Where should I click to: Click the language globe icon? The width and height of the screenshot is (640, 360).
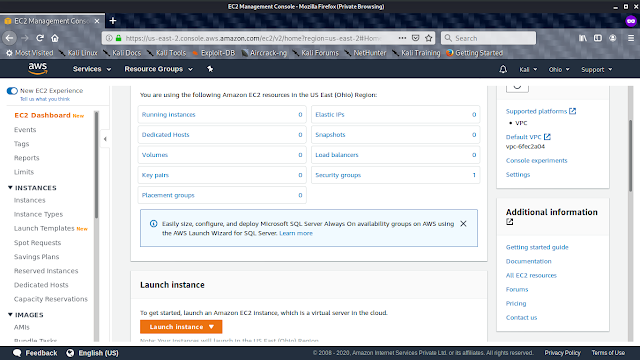[70, 353]
